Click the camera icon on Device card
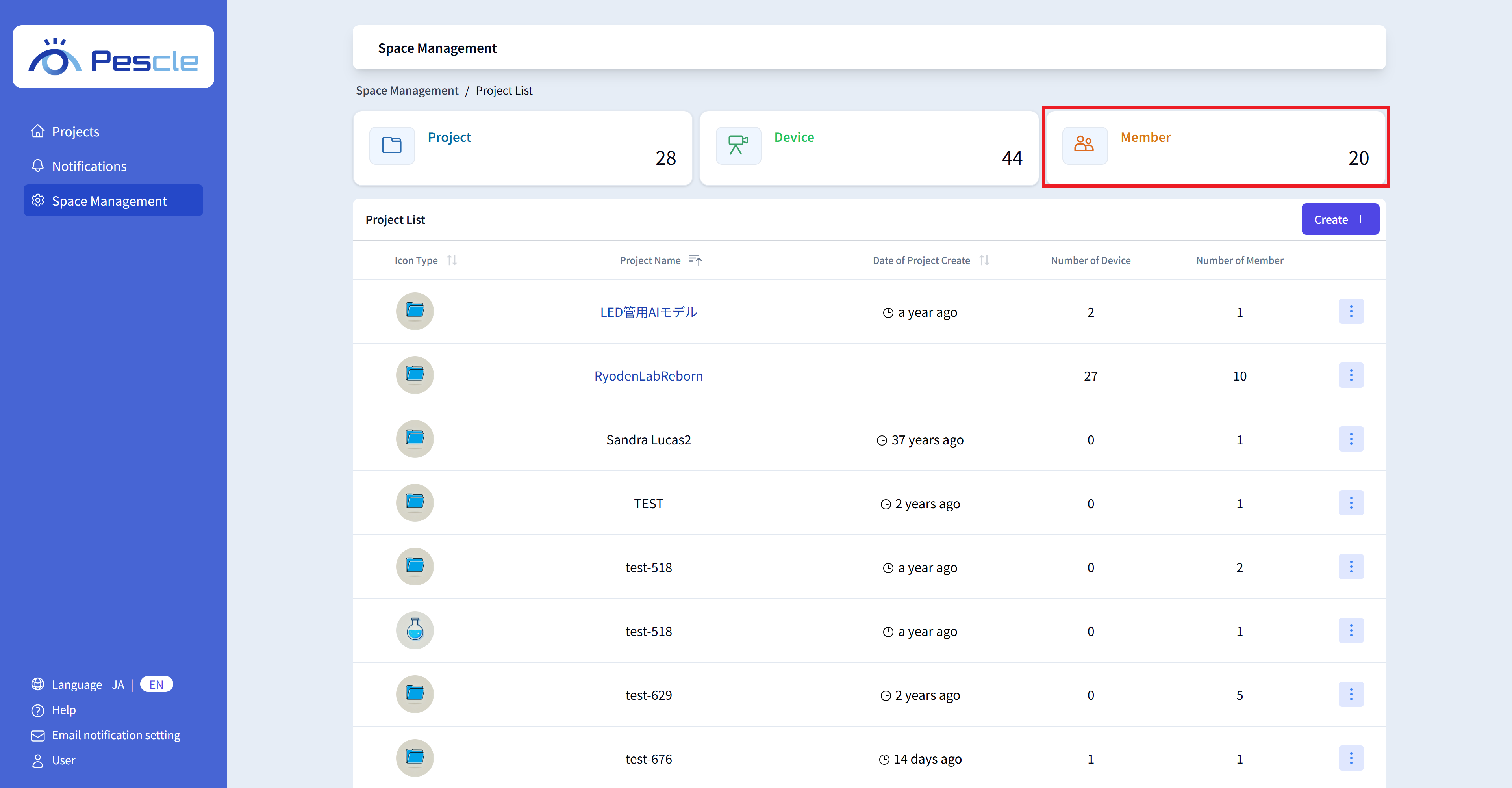Screen dimensions: 1512x788 tap(738, 145)
